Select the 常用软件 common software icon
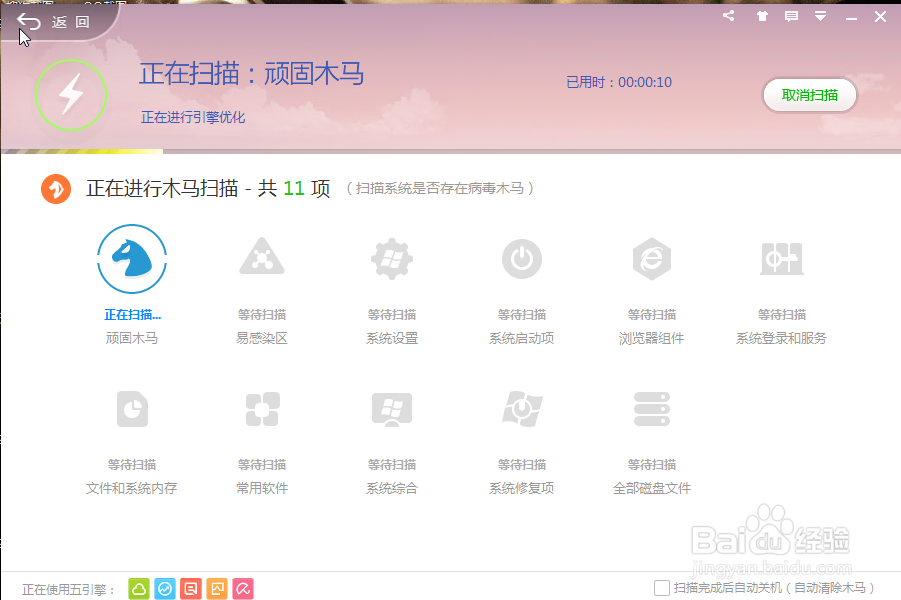Screen dimensions: 901x600 [x=261, y=409]
